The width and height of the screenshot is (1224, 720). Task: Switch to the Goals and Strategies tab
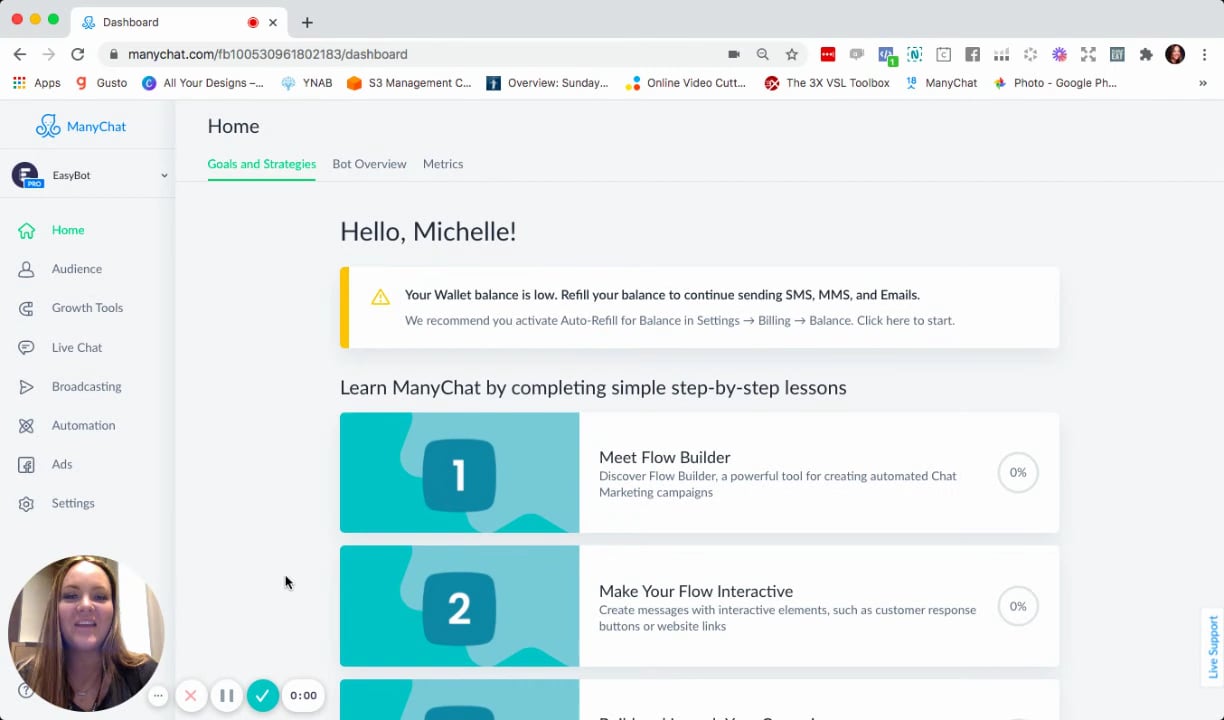point(262,164)
